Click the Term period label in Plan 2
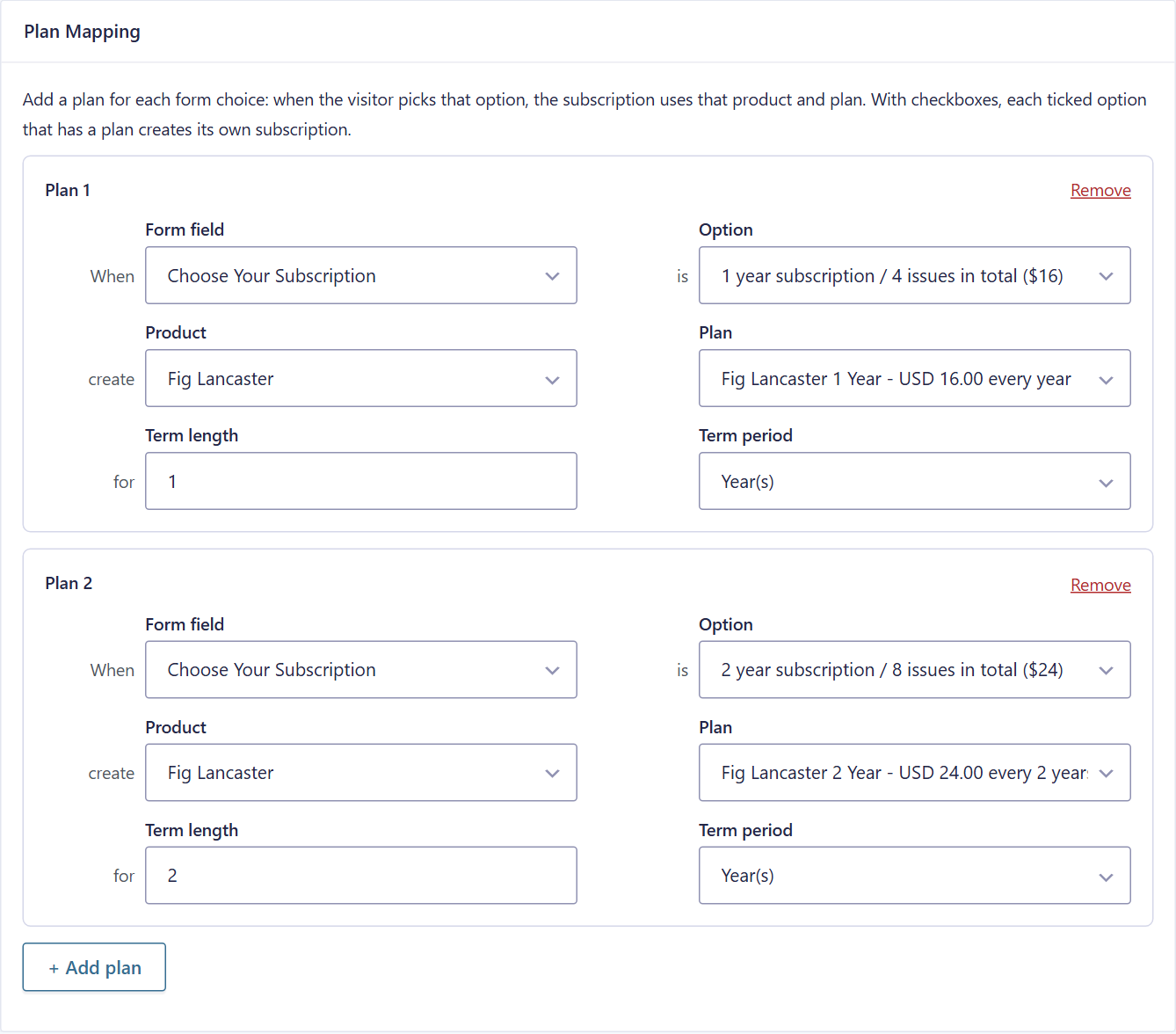 [745, 830]
